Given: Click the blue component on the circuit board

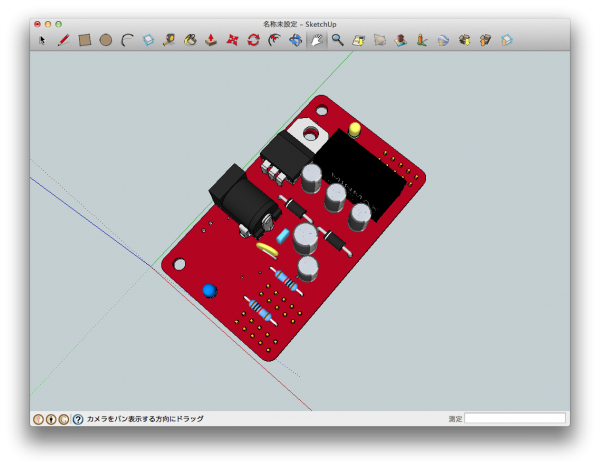Looking at the screenshot, I should pyautogui.click(x=209, y=291).
